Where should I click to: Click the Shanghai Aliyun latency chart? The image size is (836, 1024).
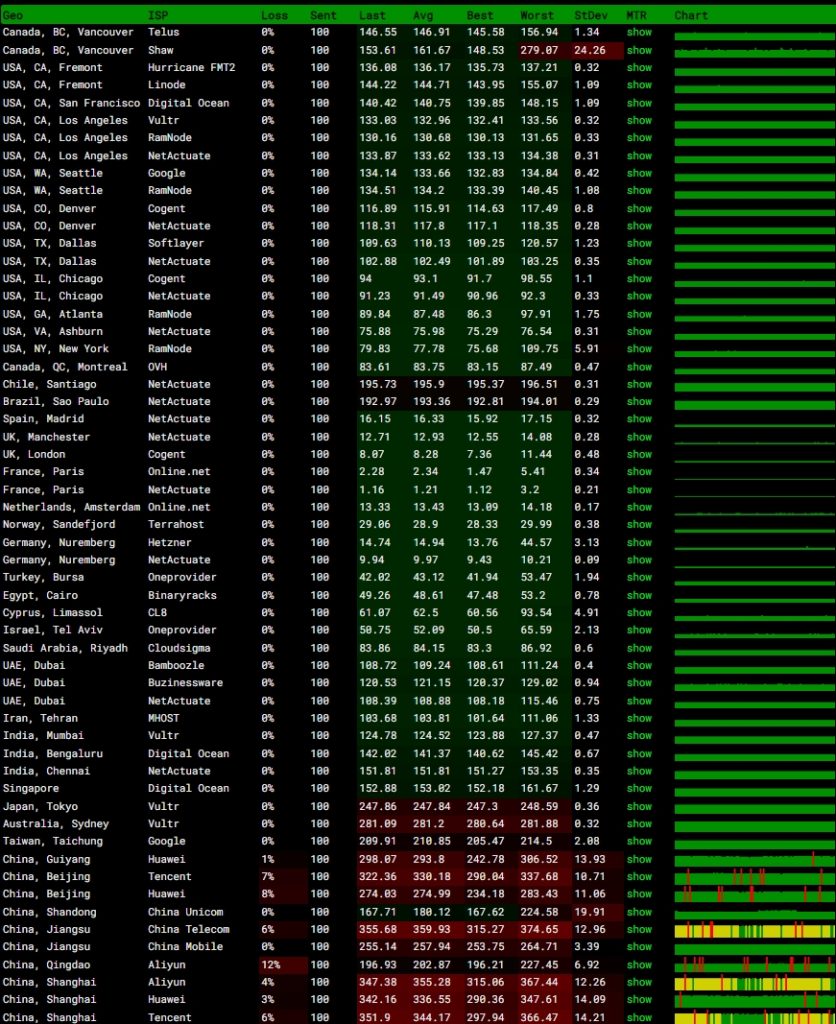point(754,982)
